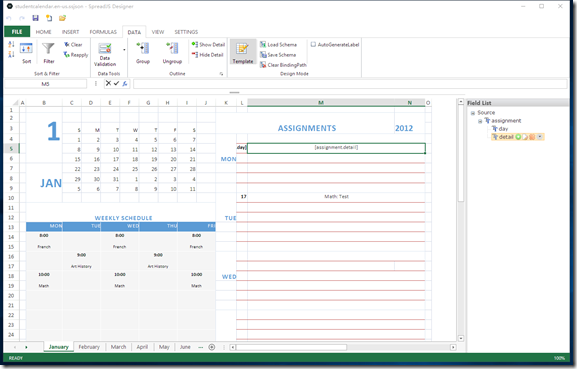
Task: Switch to the FORMULAS ribbon tab
Action: pos(103,32)
